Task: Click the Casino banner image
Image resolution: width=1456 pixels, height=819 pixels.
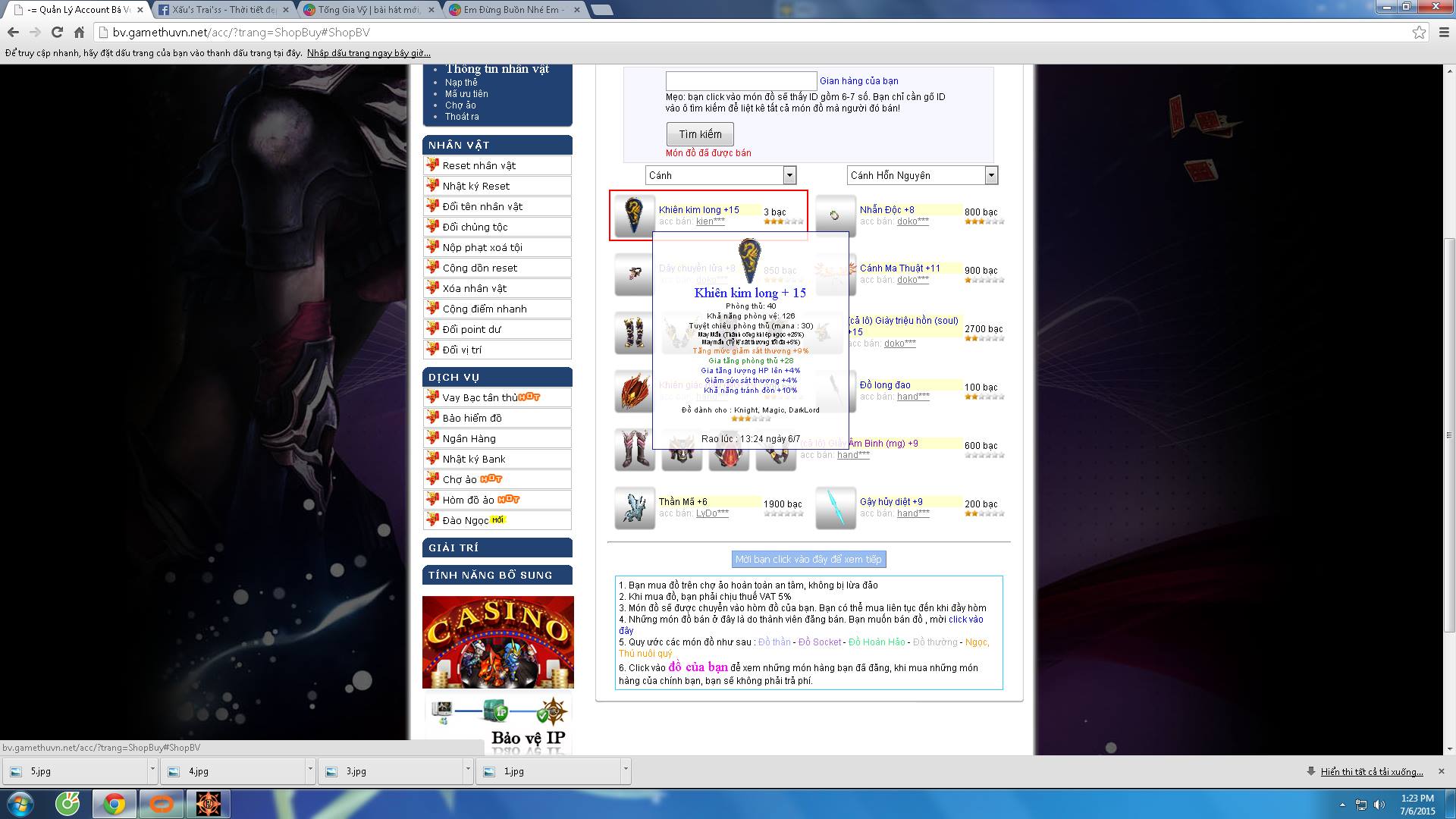Action: [x=498, y=642]
